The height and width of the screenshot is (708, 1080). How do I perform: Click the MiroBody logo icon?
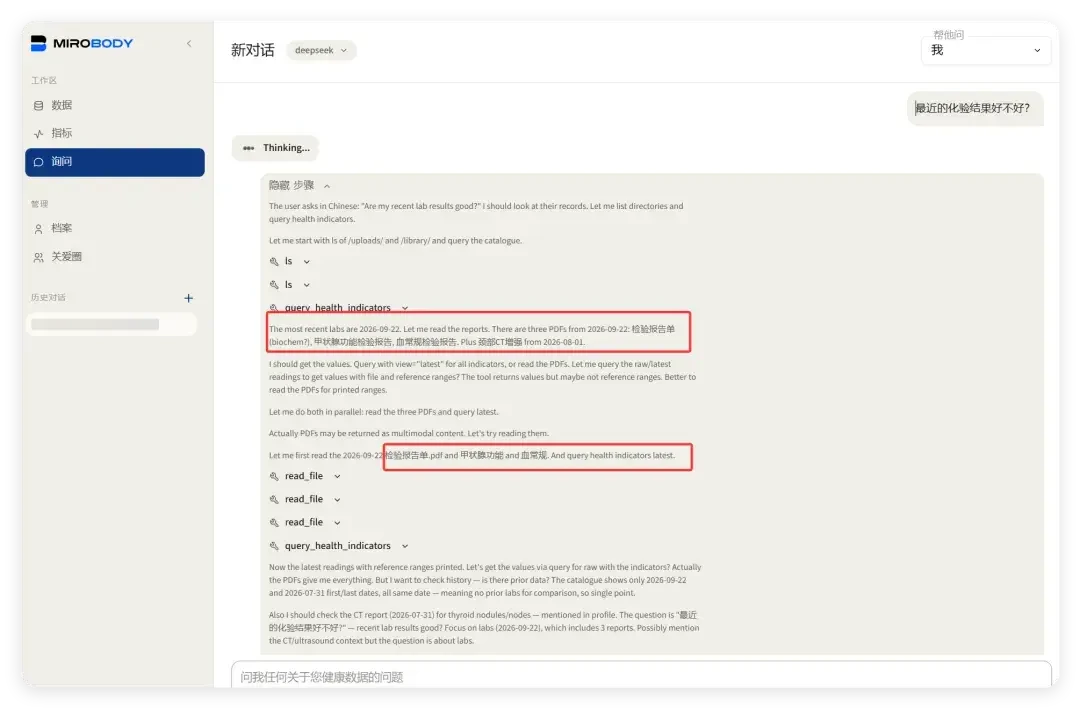tap(39, 43)
